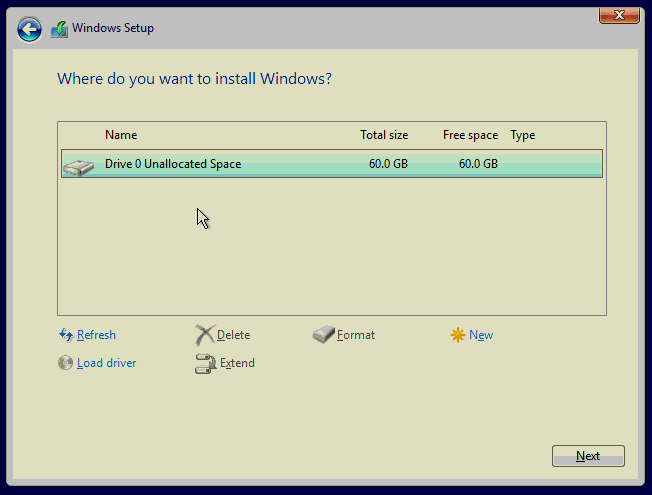Click the Refresh text link
The height and width of the screenshot is (495, 652).
click(96, 335)
